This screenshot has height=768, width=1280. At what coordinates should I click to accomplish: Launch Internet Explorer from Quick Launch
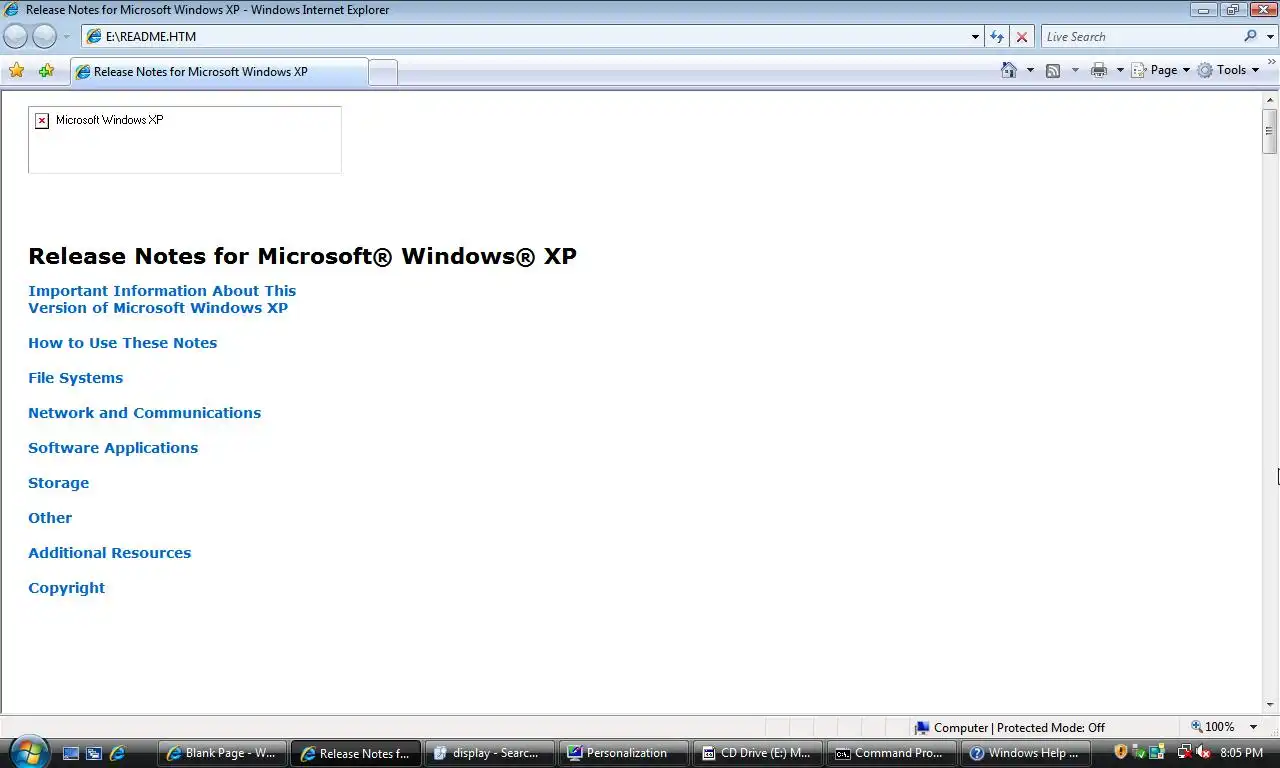click(x=117, y=753)
